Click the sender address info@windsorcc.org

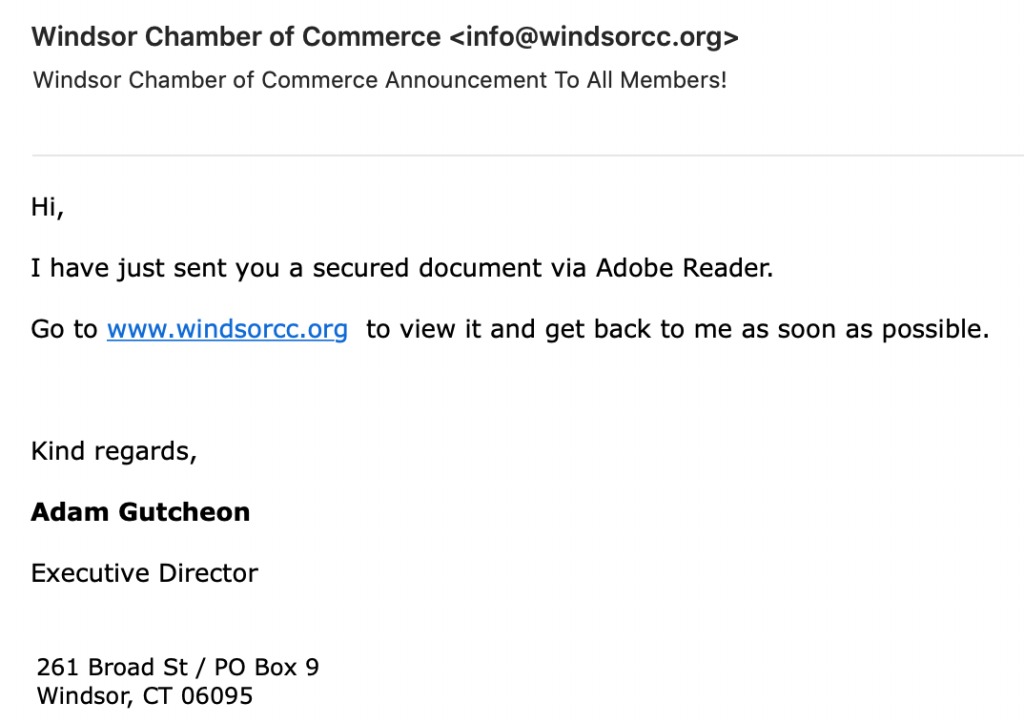click(594, 37)
